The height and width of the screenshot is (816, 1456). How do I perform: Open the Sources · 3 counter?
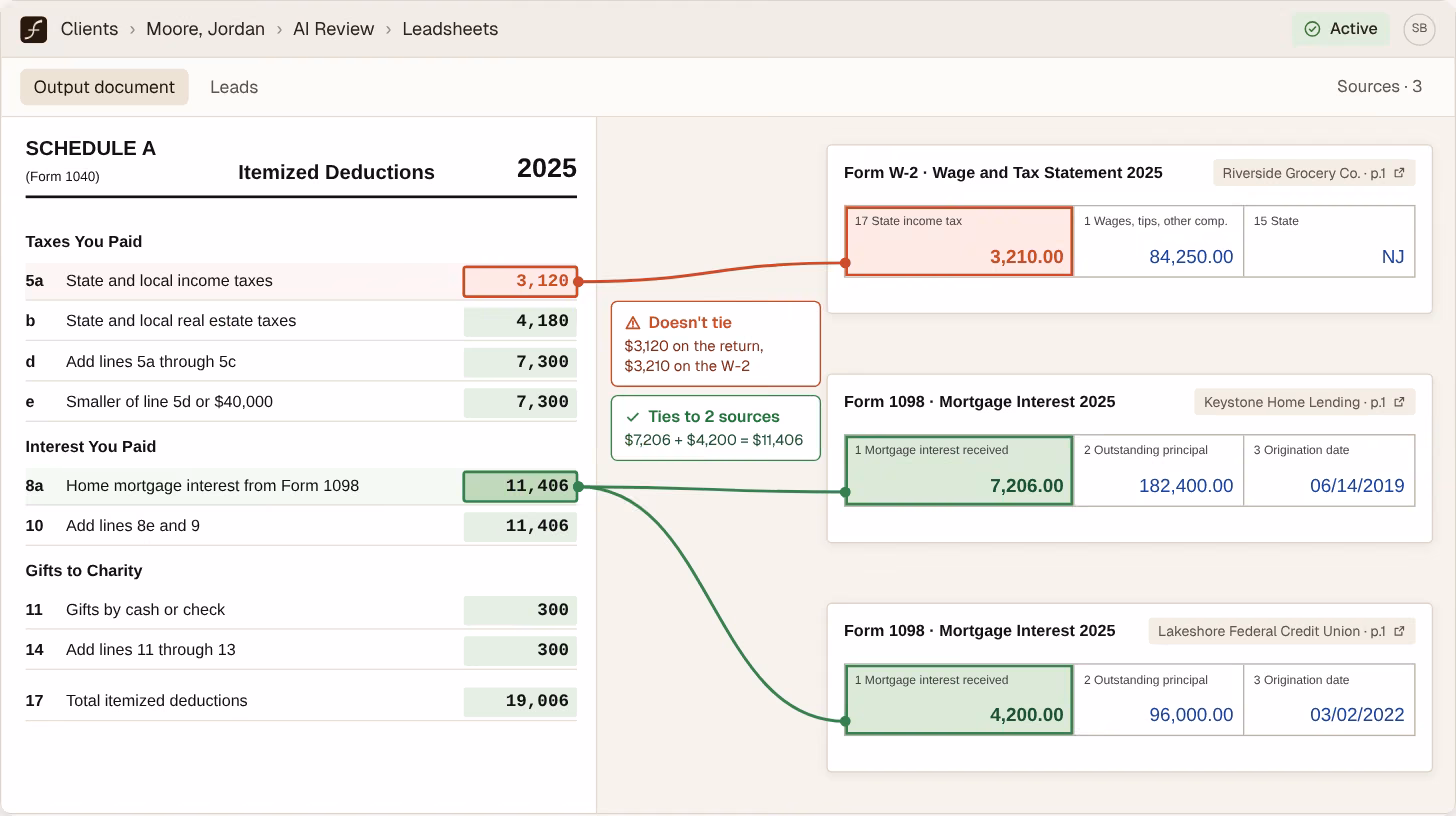click(1379, 87)
